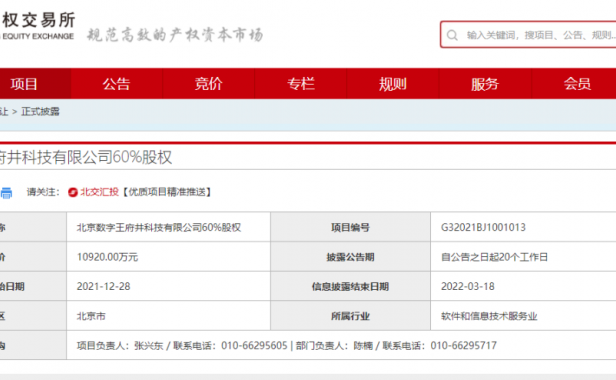The width and height of the screenshot is (616, 380).
Task: Click the 规范高效的产权资本市场 slogan
Action: click(x=175, y=35)
